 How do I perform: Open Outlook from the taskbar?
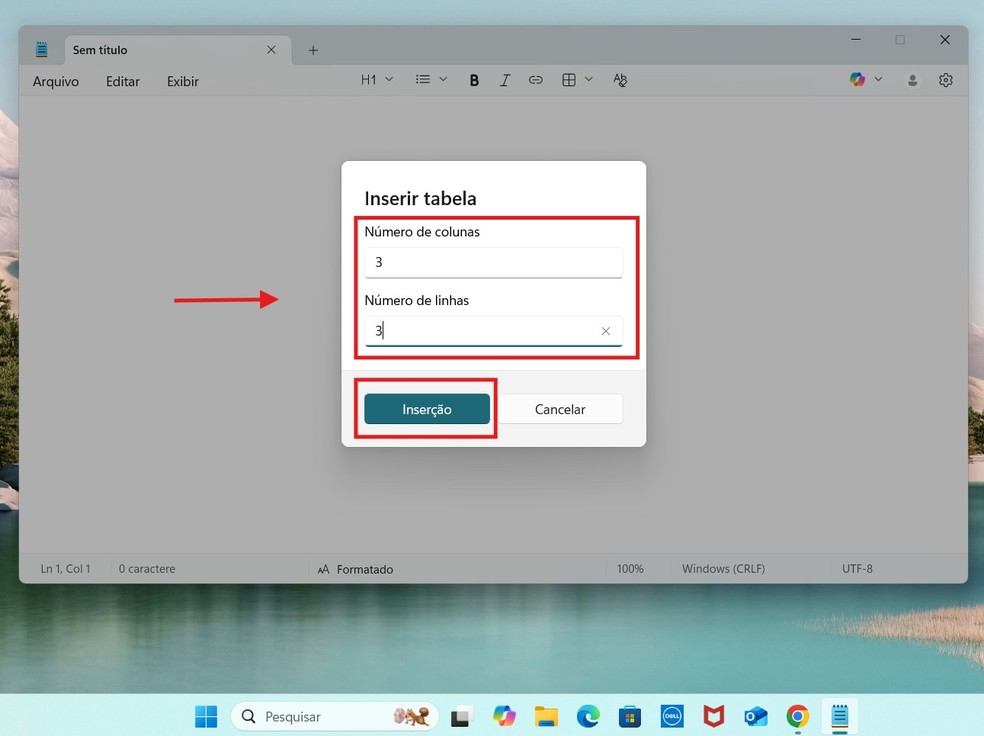(x=756, y=716)
